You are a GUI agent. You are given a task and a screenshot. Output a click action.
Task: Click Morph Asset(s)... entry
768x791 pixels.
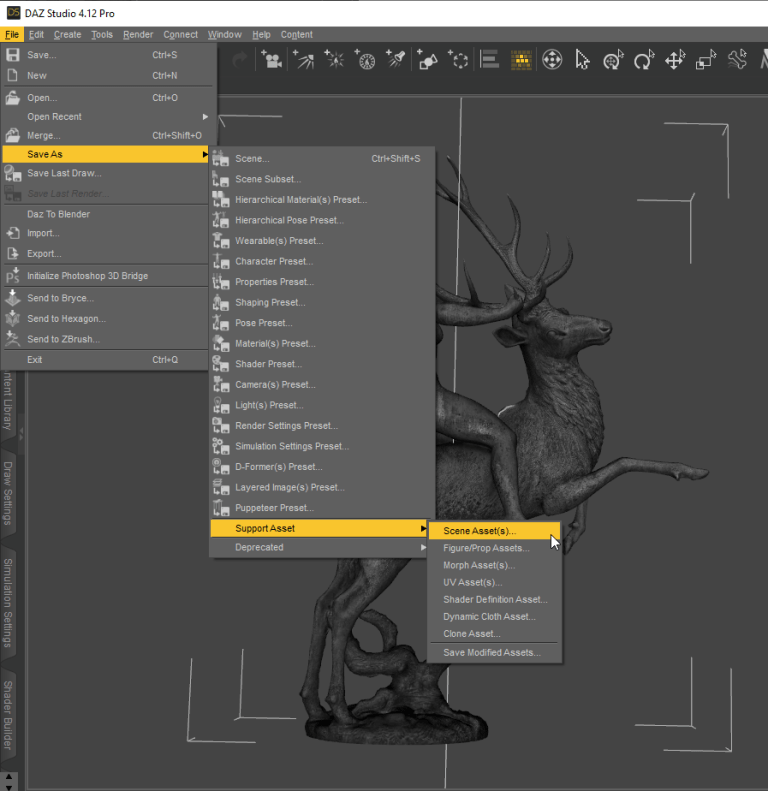tap(494, 566)
